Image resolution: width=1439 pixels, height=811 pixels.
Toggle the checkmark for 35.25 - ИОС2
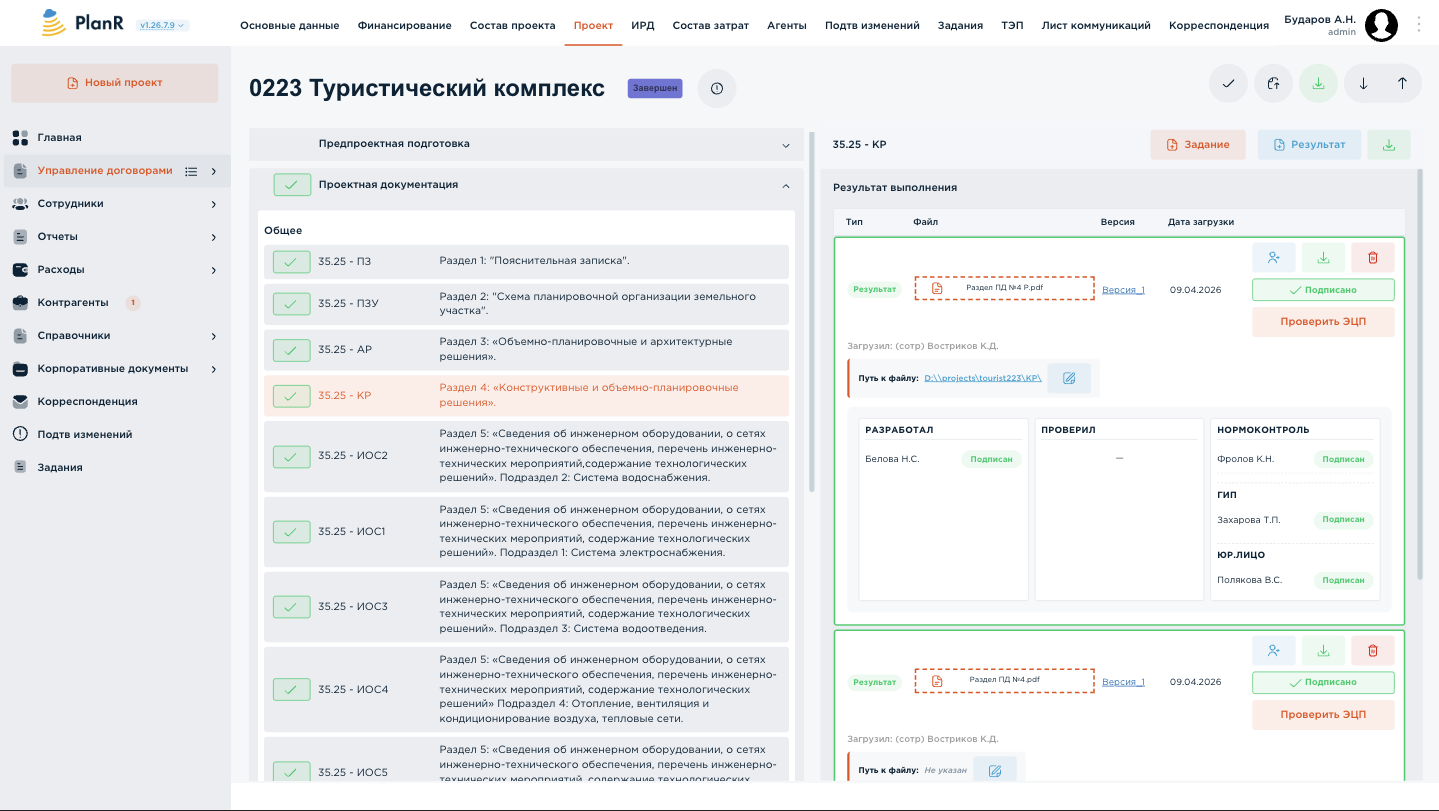pos(292,456)
